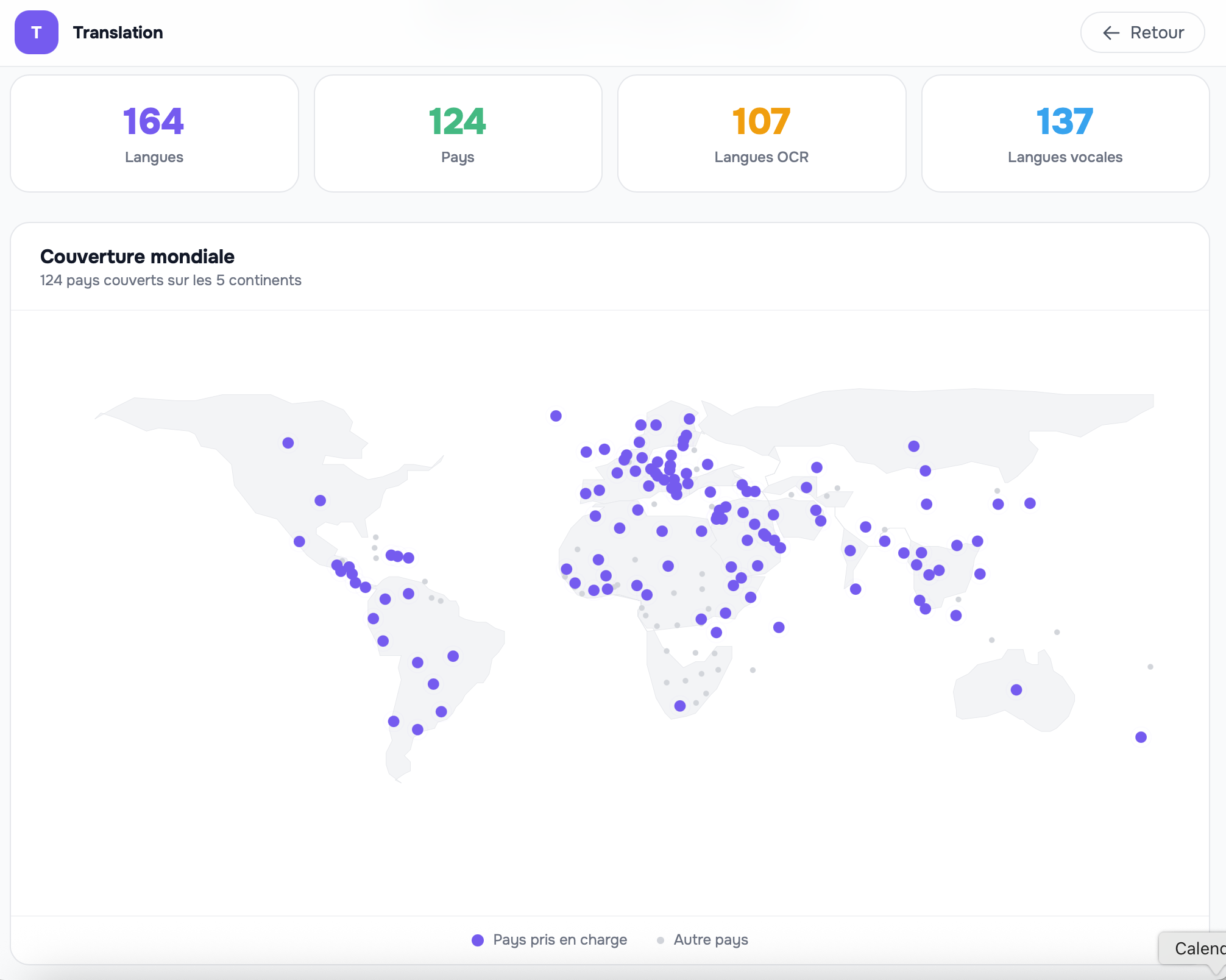Click the left arrow in Retour
1226x980 pixels.
[1111, 33]
